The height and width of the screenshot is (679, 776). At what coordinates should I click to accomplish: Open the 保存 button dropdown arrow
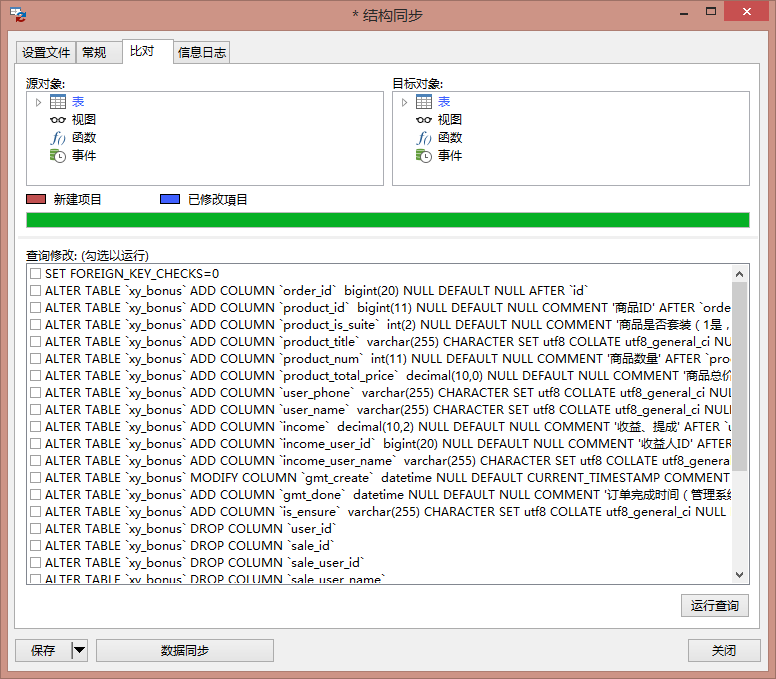click(x=79, y=650)
